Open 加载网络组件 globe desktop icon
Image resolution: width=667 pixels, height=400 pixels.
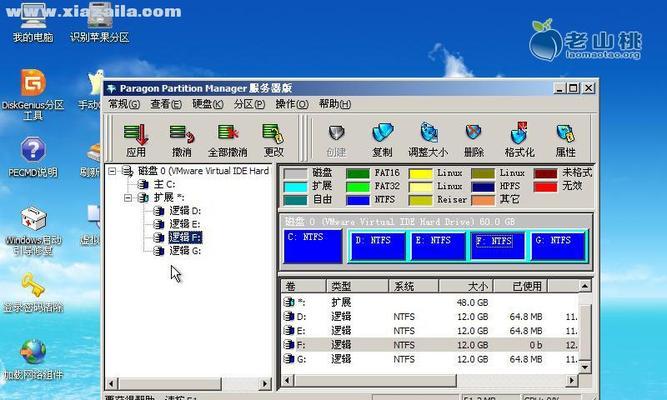point(33,359)
